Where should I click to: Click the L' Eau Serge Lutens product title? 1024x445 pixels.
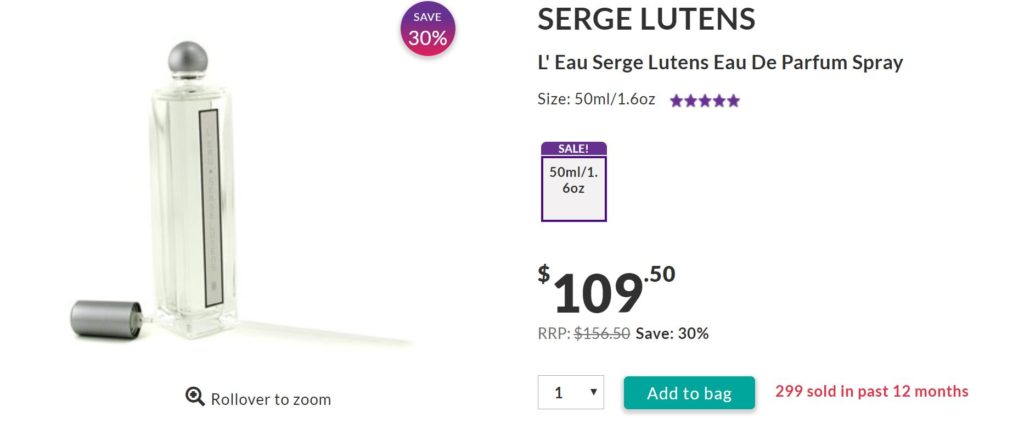point(720,62)
